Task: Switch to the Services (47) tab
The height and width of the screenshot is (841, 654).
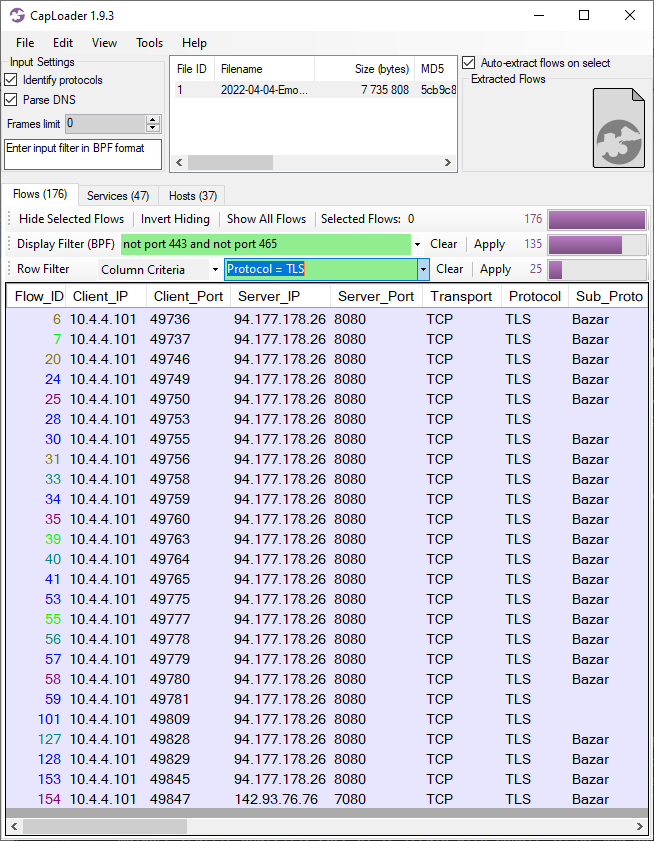Action: click(118, 196)
